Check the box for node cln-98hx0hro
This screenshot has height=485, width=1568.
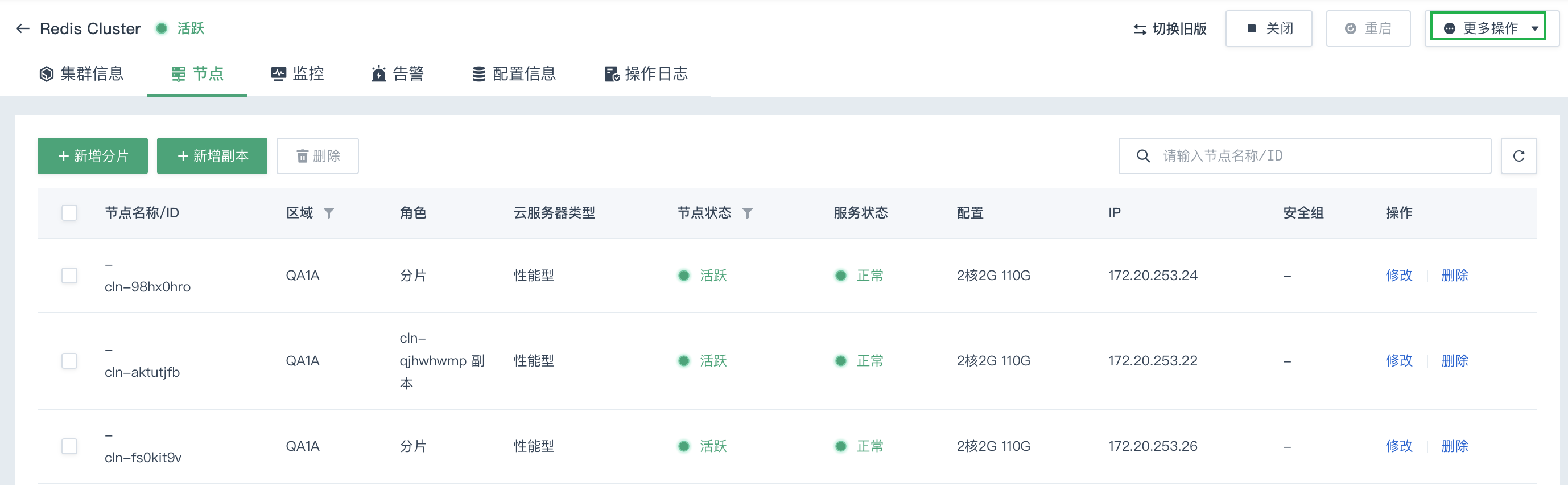(x=69, y=276)
